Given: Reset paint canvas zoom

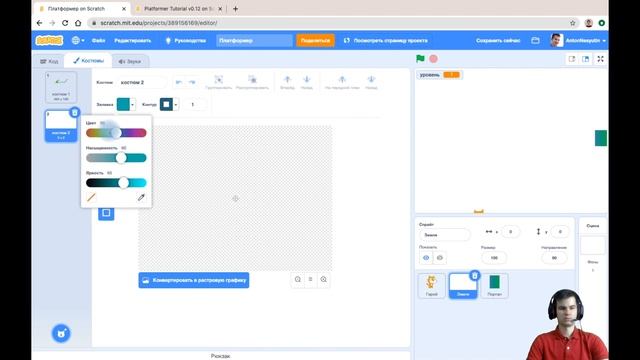Looking at the screenshot, I should pyautogui.click(x=311, y=280).
